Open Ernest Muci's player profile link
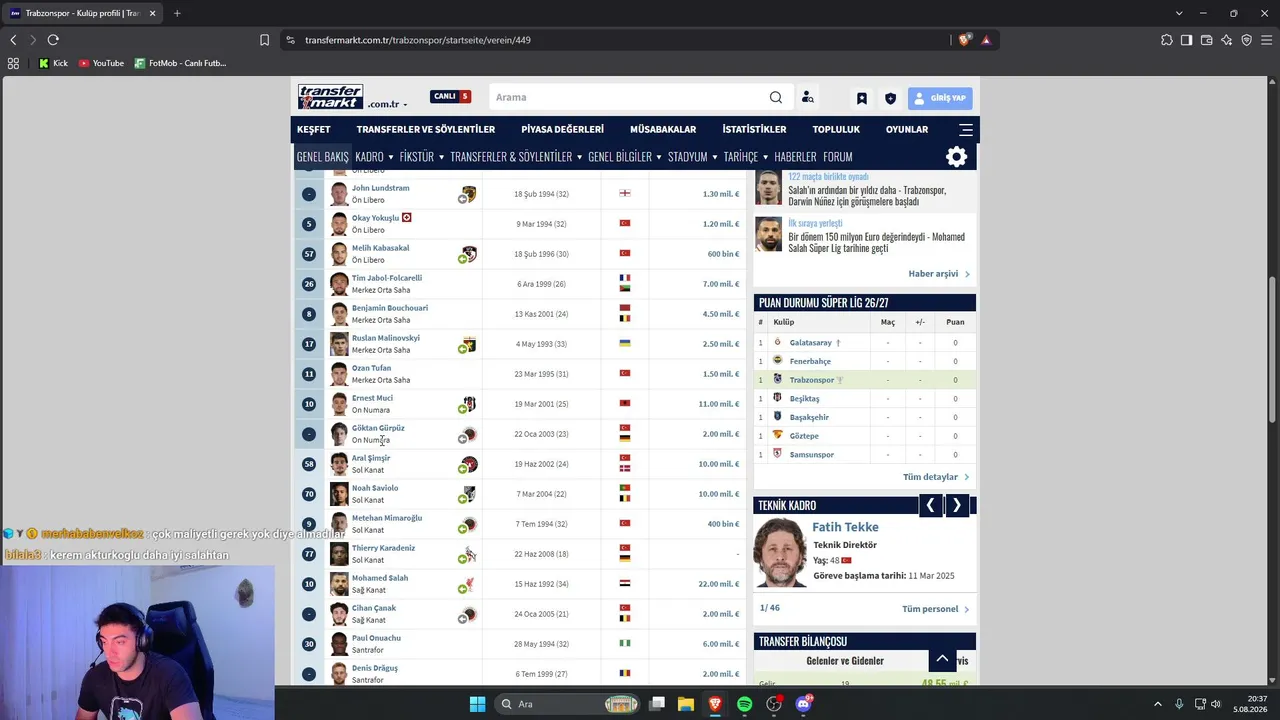 tap(372, 398)
